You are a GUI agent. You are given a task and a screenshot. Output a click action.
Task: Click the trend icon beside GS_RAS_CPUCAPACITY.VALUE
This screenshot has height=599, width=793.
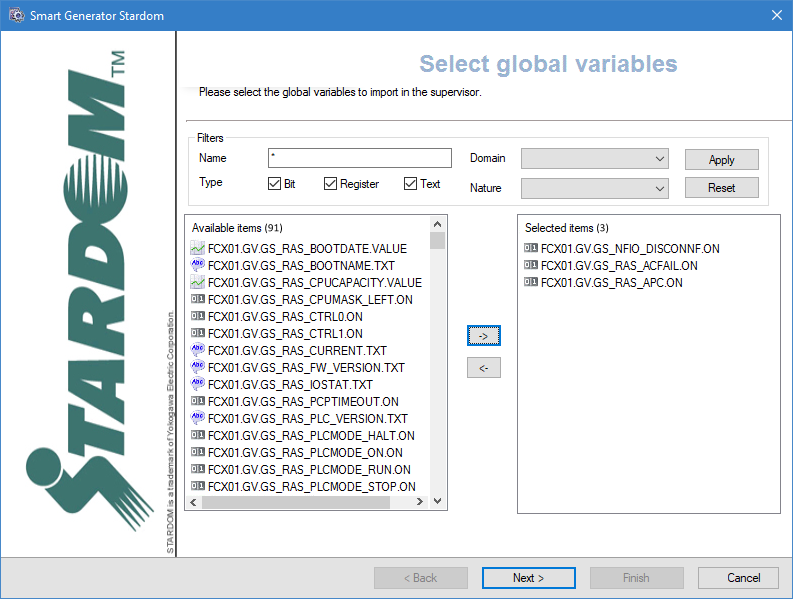197,282
